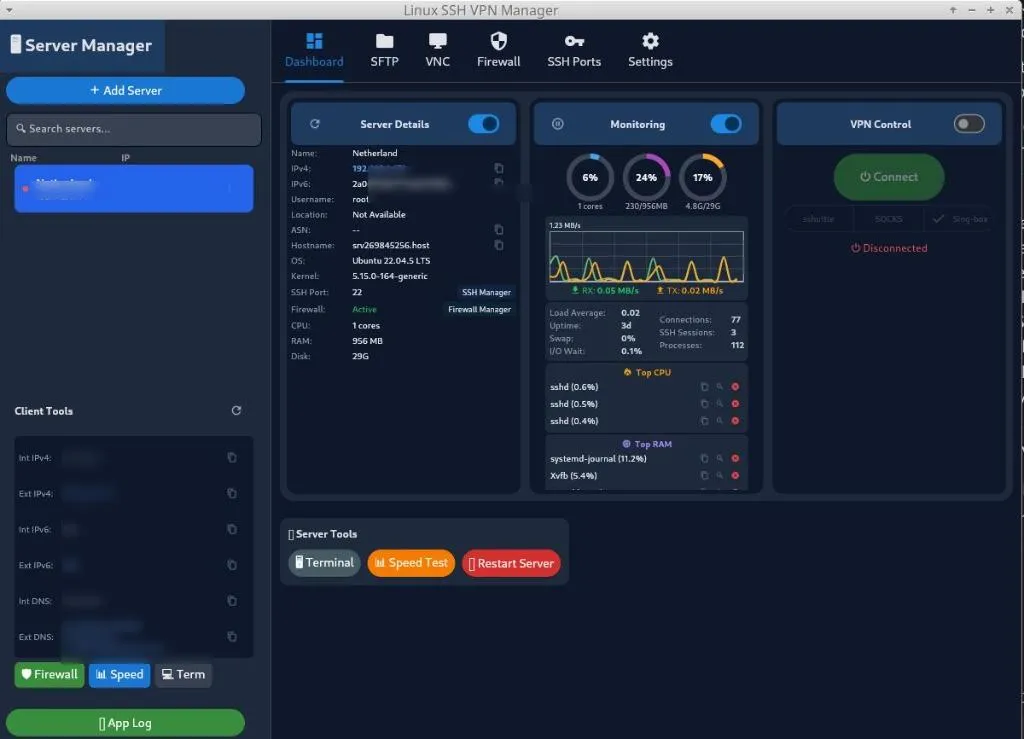This screenshot has width=1024, height=739.
Task: Kill the systemd-journal process
Action: point(735,458)
